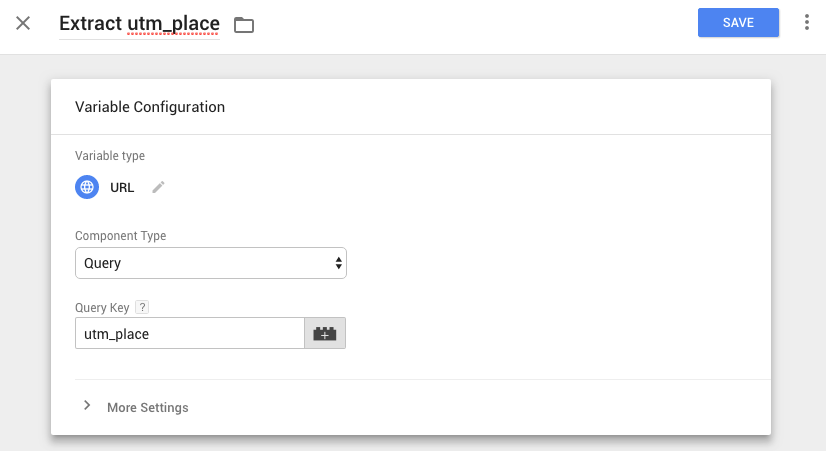Click the More Settings label
Viewport: 826px width, 451px height.
coord(147,407)
